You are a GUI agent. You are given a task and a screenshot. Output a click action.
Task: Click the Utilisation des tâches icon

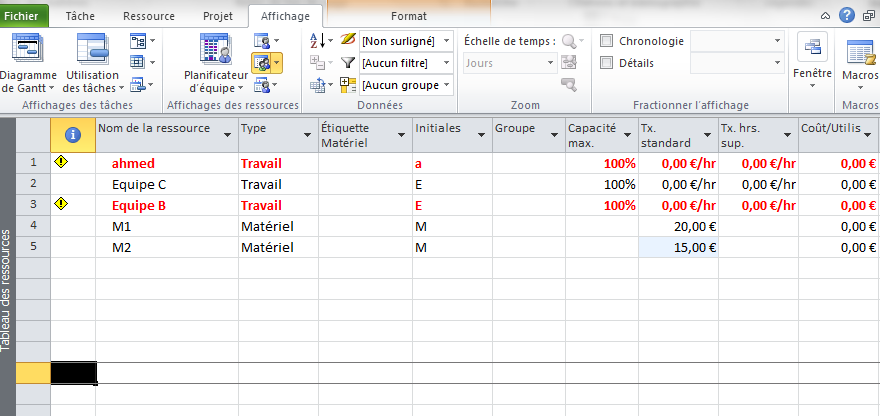(x=92, y=50)
